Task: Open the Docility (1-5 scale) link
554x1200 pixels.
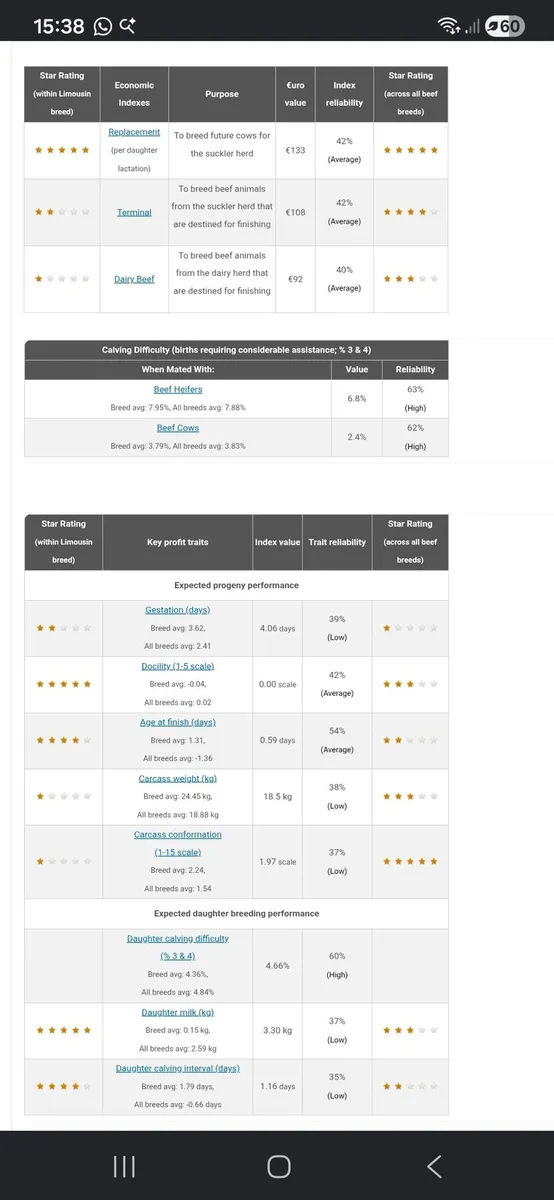Action: click(x=177, y=666)
